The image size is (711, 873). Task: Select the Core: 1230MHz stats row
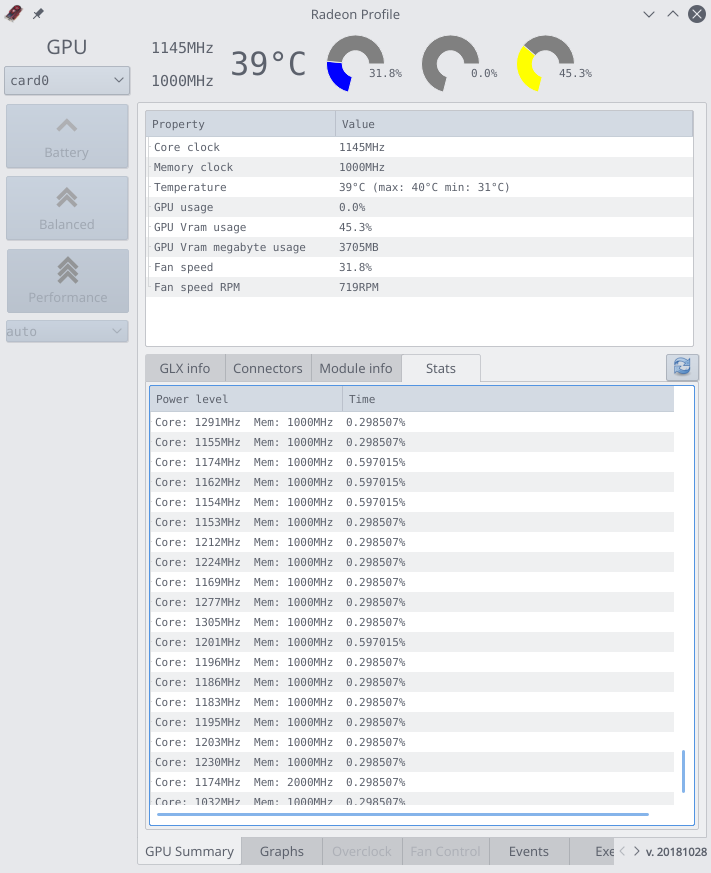412,762
